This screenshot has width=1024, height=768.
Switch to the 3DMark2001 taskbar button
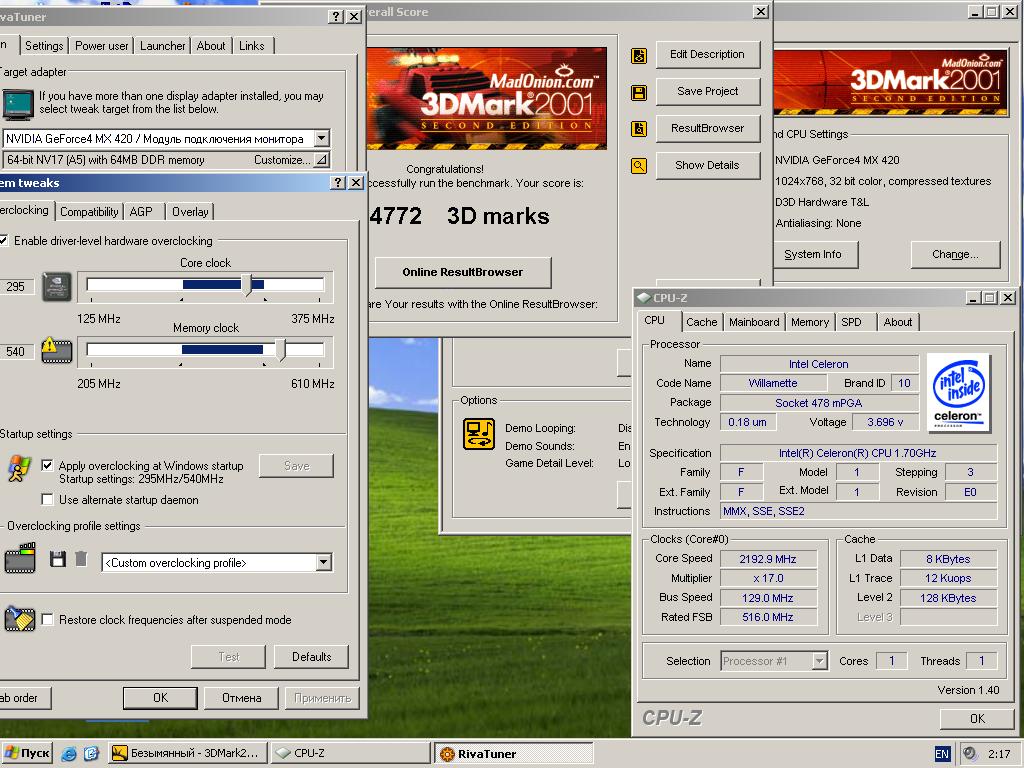(x=187, y=753)
